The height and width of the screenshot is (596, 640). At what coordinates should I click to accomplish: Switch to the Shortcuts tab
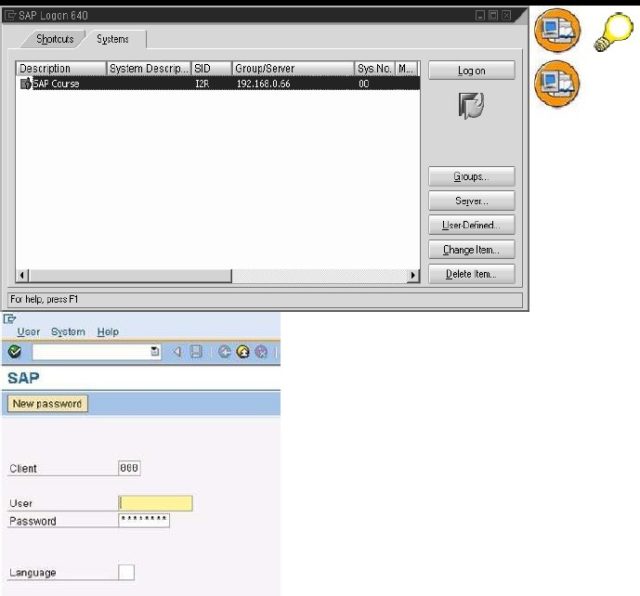(55, 39)
